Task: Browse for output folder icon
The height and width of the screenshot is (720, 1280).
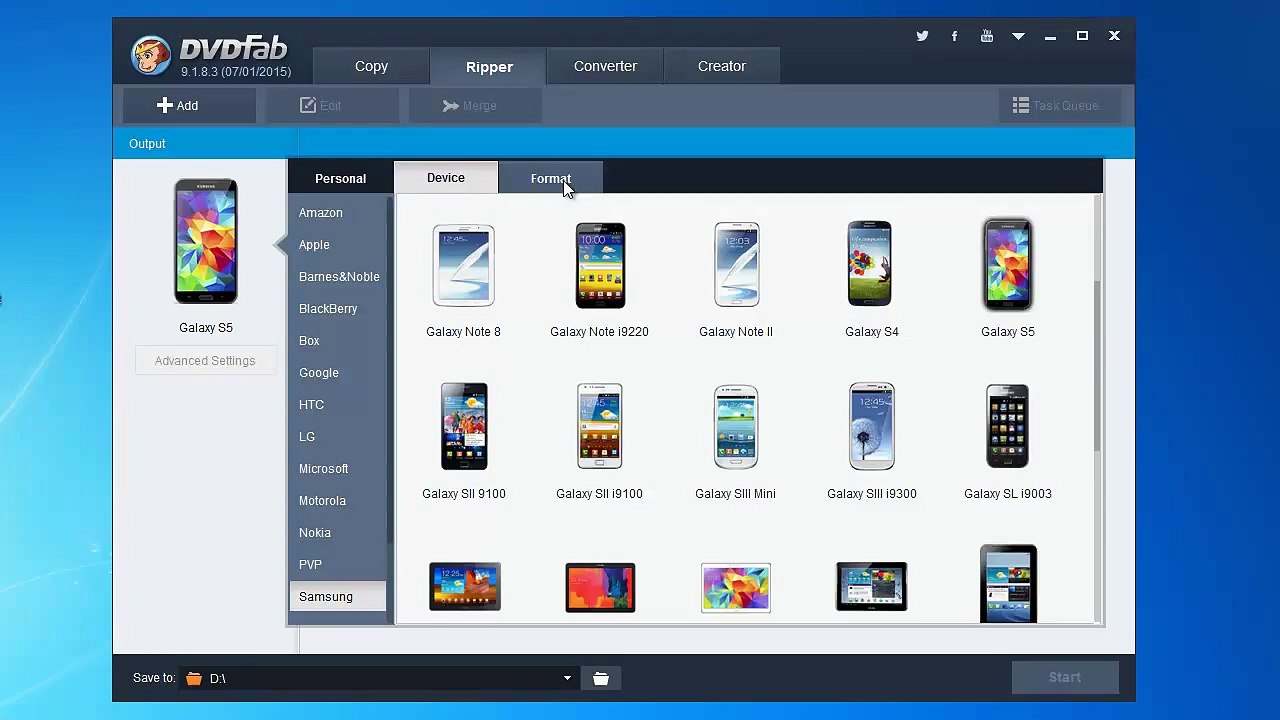Action: click(601, 678)
